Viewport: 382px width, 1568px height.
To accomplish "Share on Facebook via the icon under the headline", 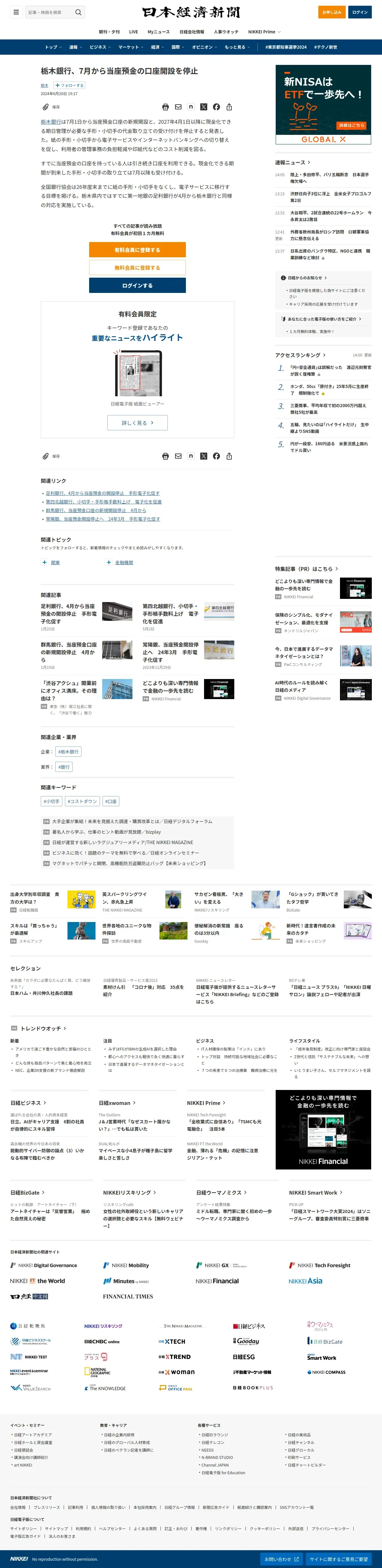I will point(216,107).
